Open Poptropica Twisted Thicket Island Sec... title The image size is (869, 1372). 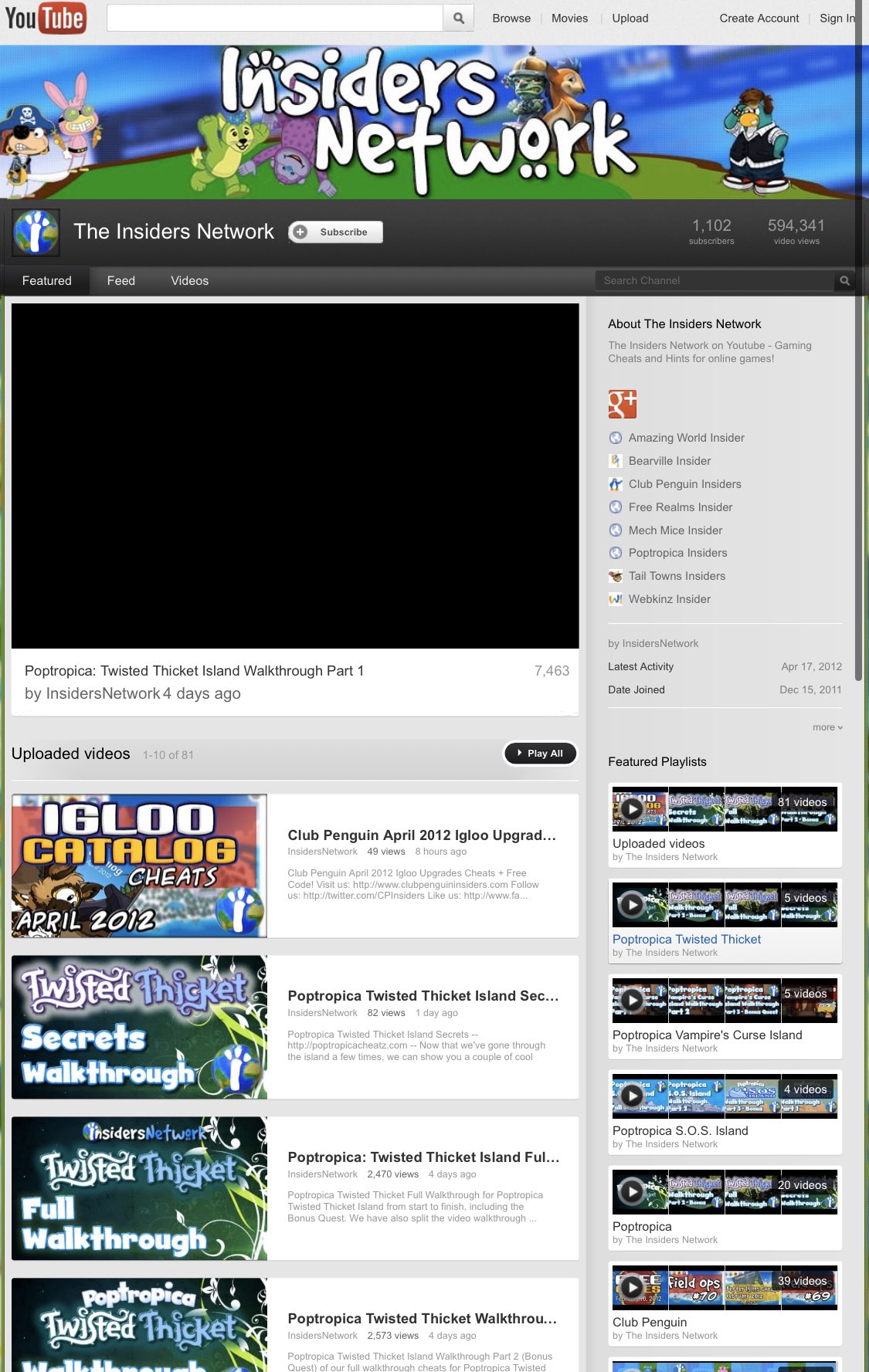click(x=423, y=996)
